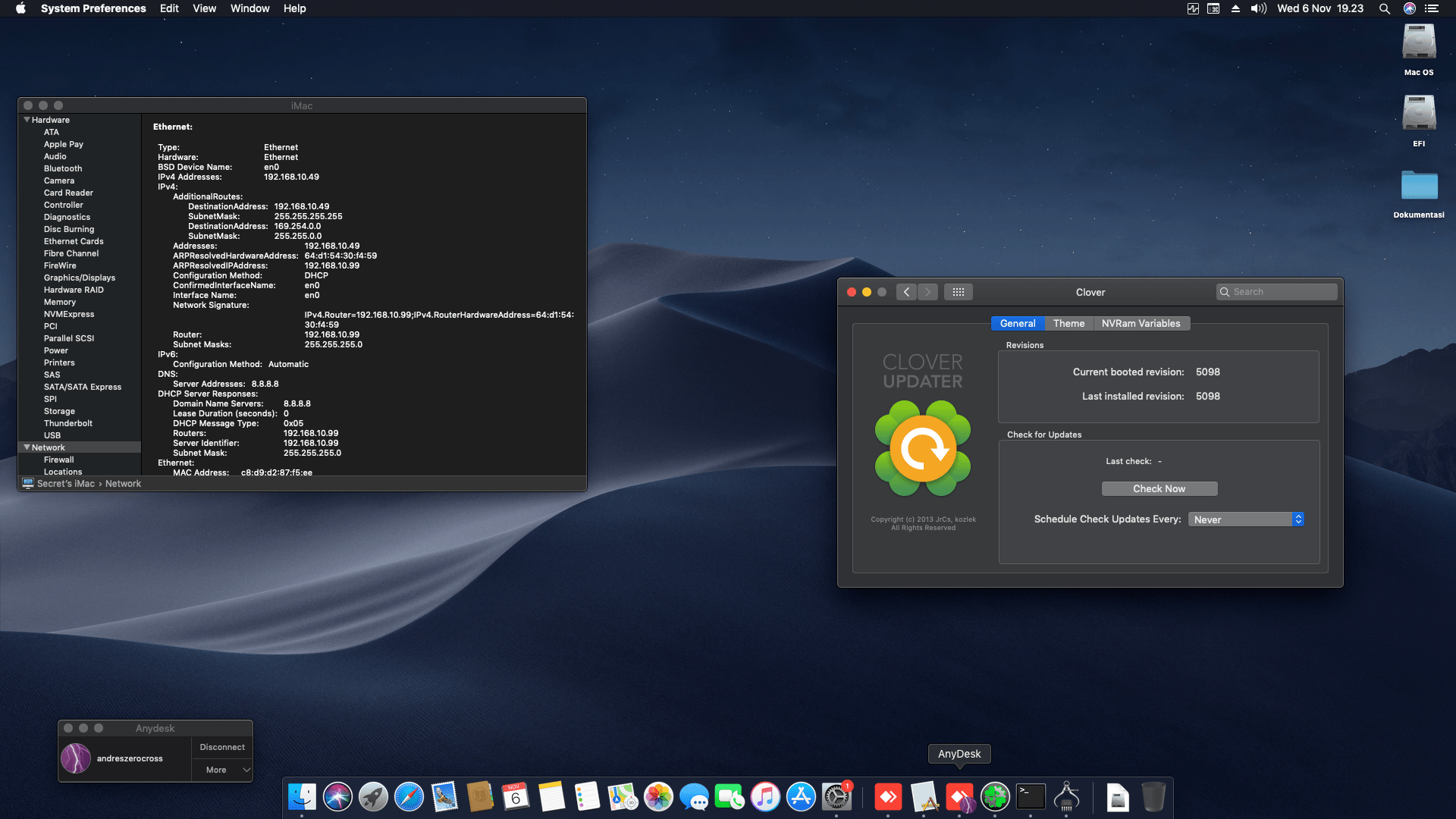Open iTunes music note icon
The height and width of the screenshot is (819, 1456).
click(x=765, y=797)
